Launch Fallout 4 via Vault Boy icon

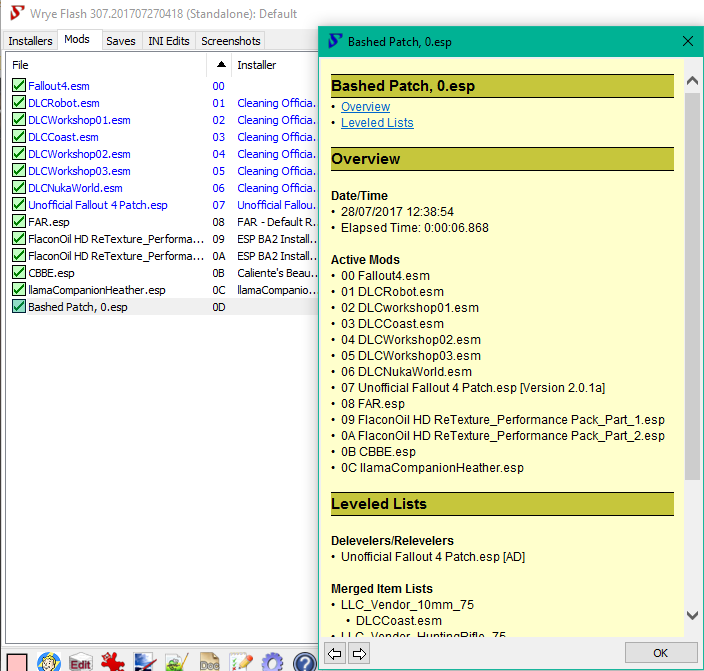[x=48, y=662]
